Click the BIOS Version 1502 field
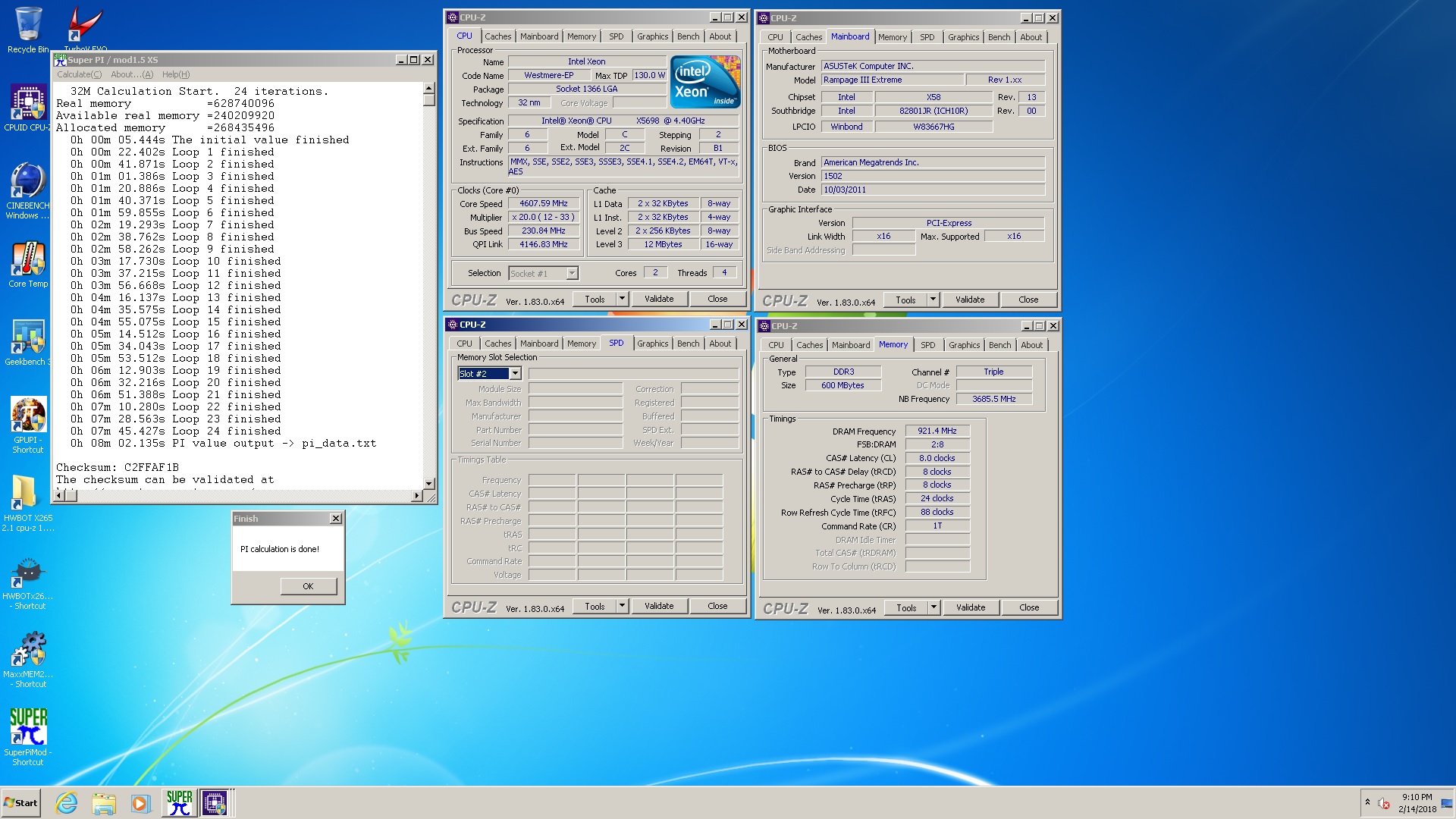Viewport: 1456px width, 819px height. click(933, 176)
